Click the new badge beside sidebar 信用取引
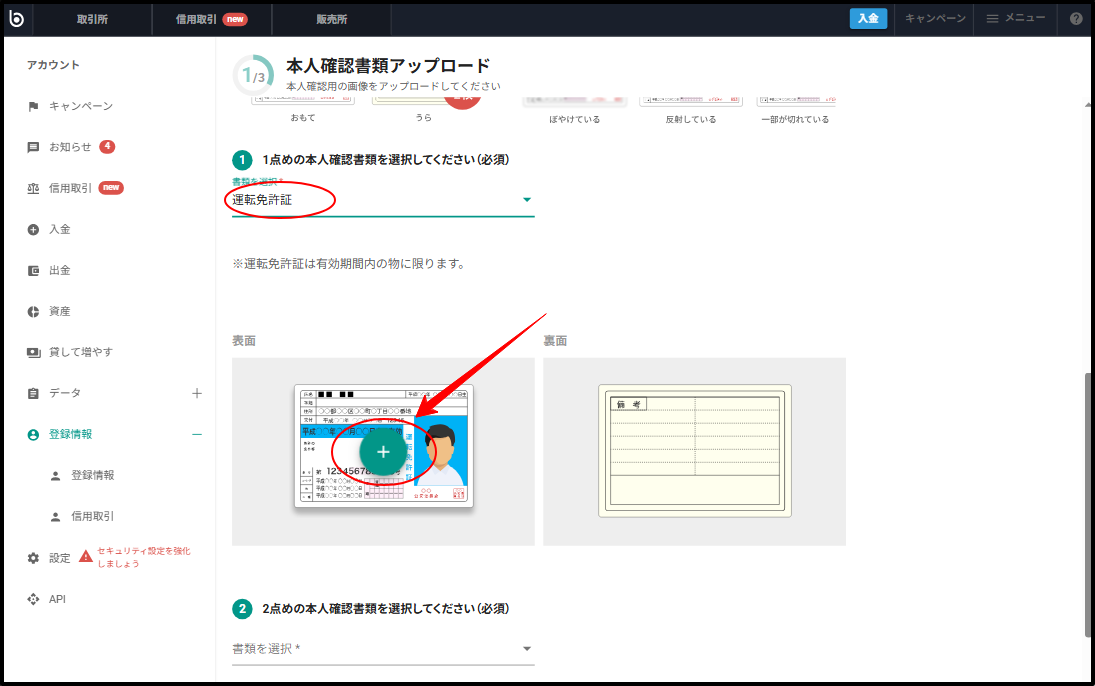 click(x=111, y=187)
